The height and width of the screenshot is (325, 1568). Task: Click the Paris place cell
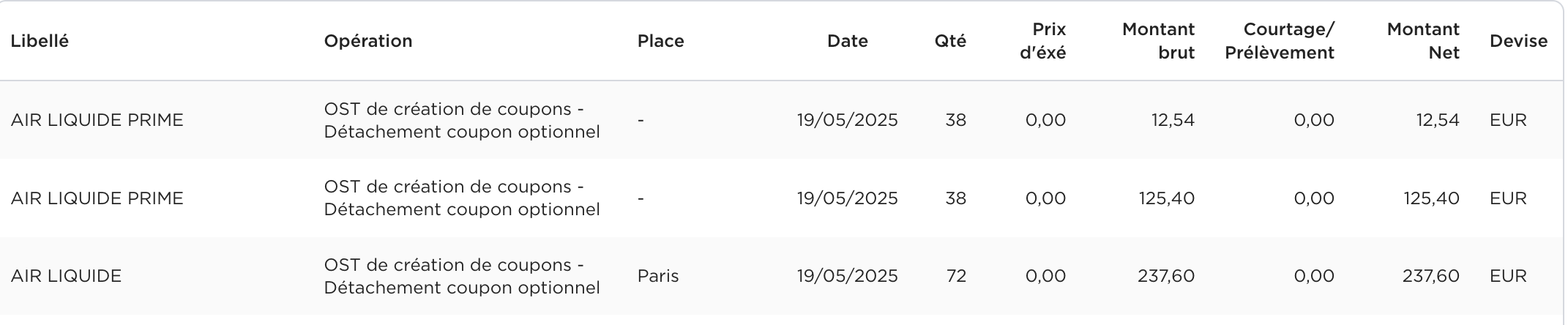658,276
